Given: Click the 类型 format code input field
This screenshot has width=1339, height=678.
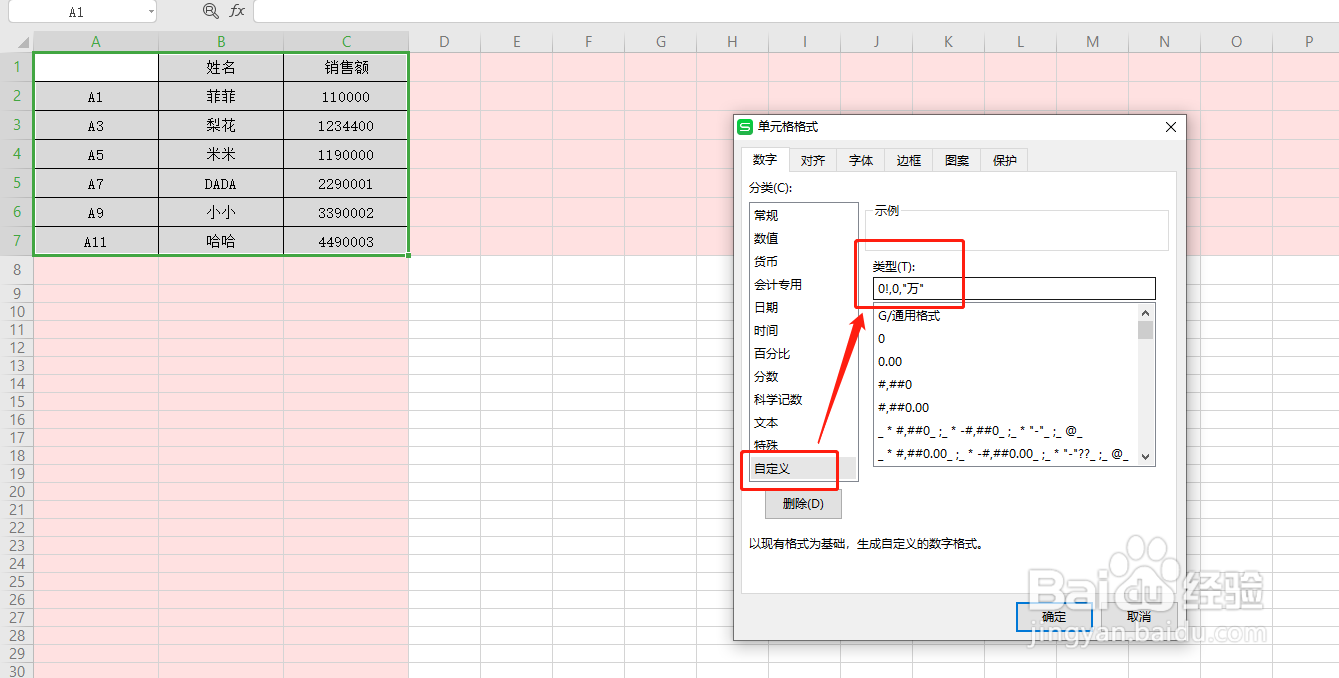Looking at the screenshot, I should 1014,289.
